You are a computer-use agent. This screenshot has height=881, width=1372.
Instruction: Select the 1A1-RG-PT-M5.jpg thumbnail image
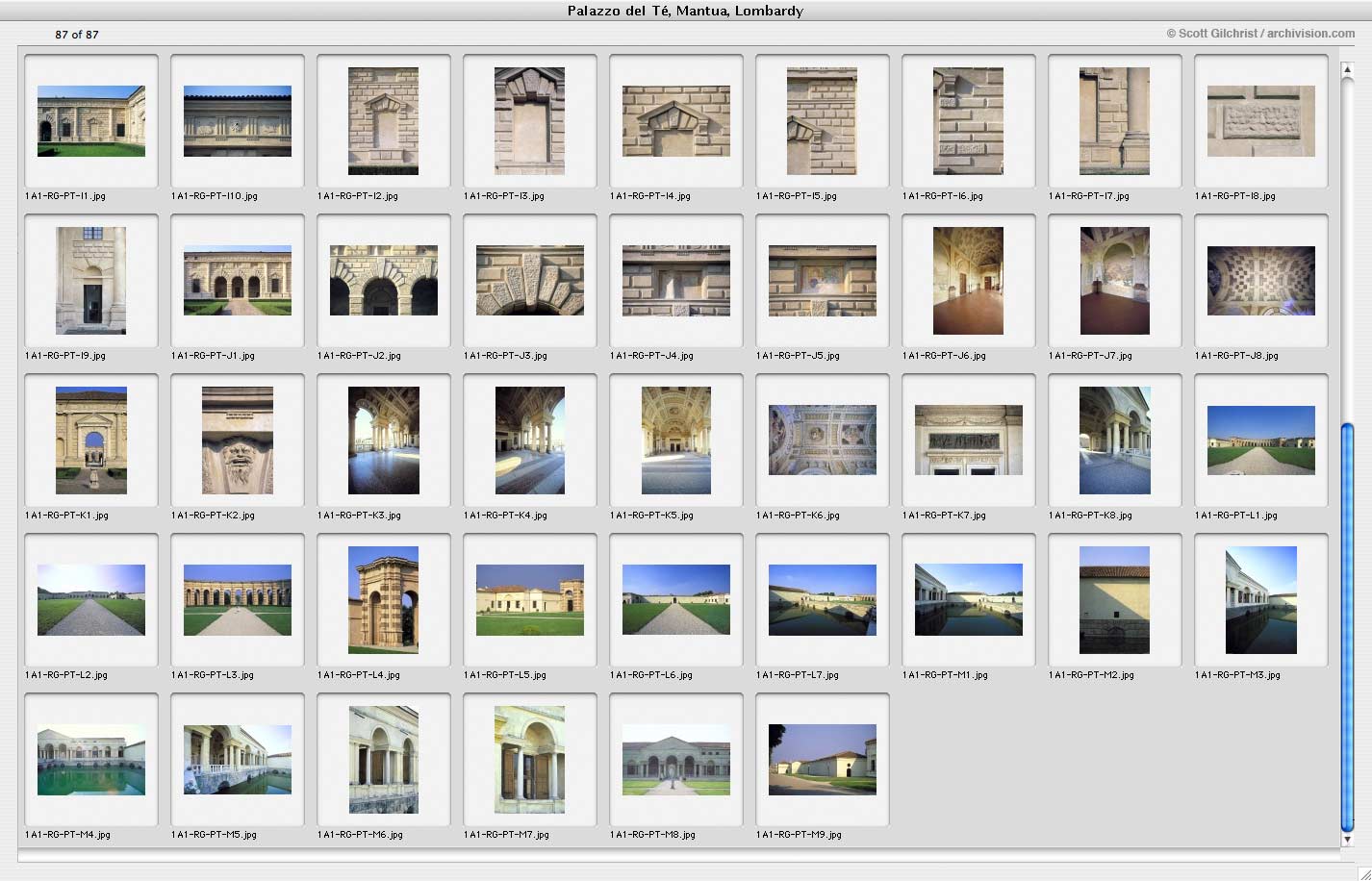click(x=238, y=760)
